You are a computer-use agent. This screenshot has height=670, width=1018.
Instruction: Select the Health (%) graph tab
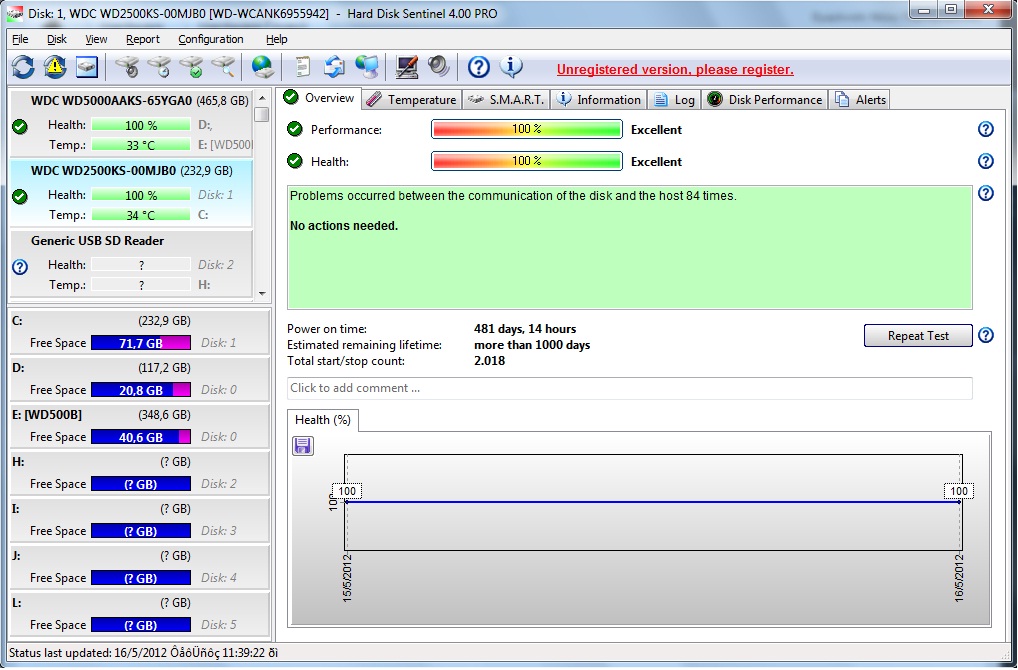pyautogui.click(x=323, y=420)
